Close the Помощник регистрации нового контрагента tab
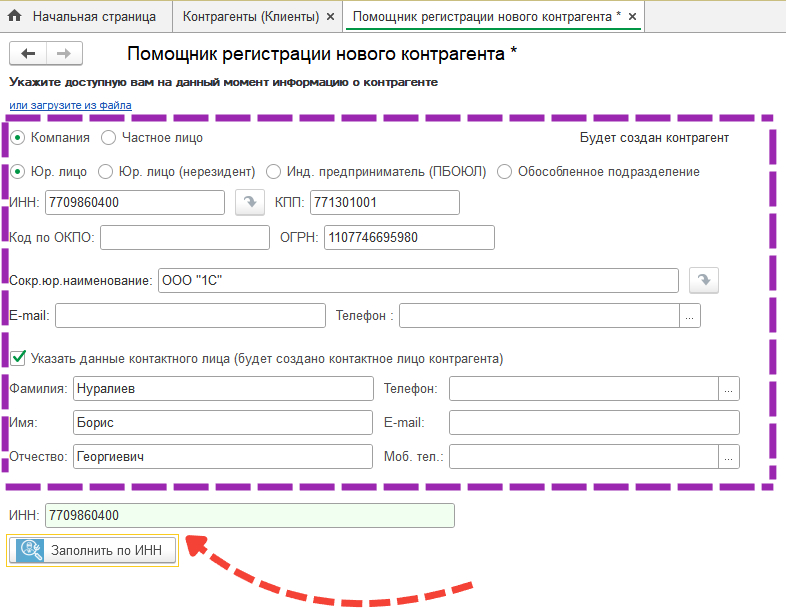 [633, 17]
